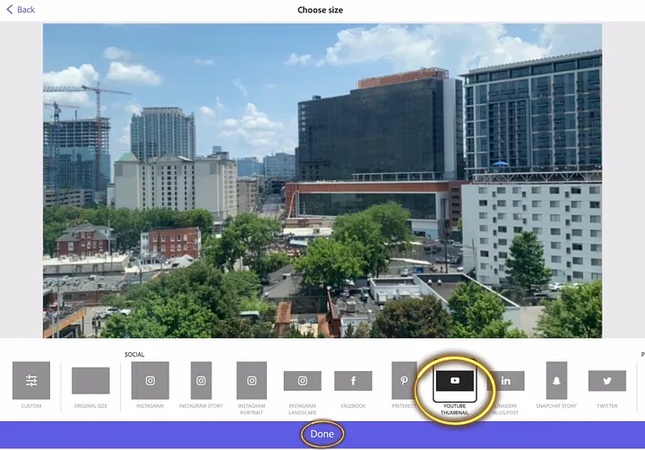Select the Pinterest size preset

(404, 381)
